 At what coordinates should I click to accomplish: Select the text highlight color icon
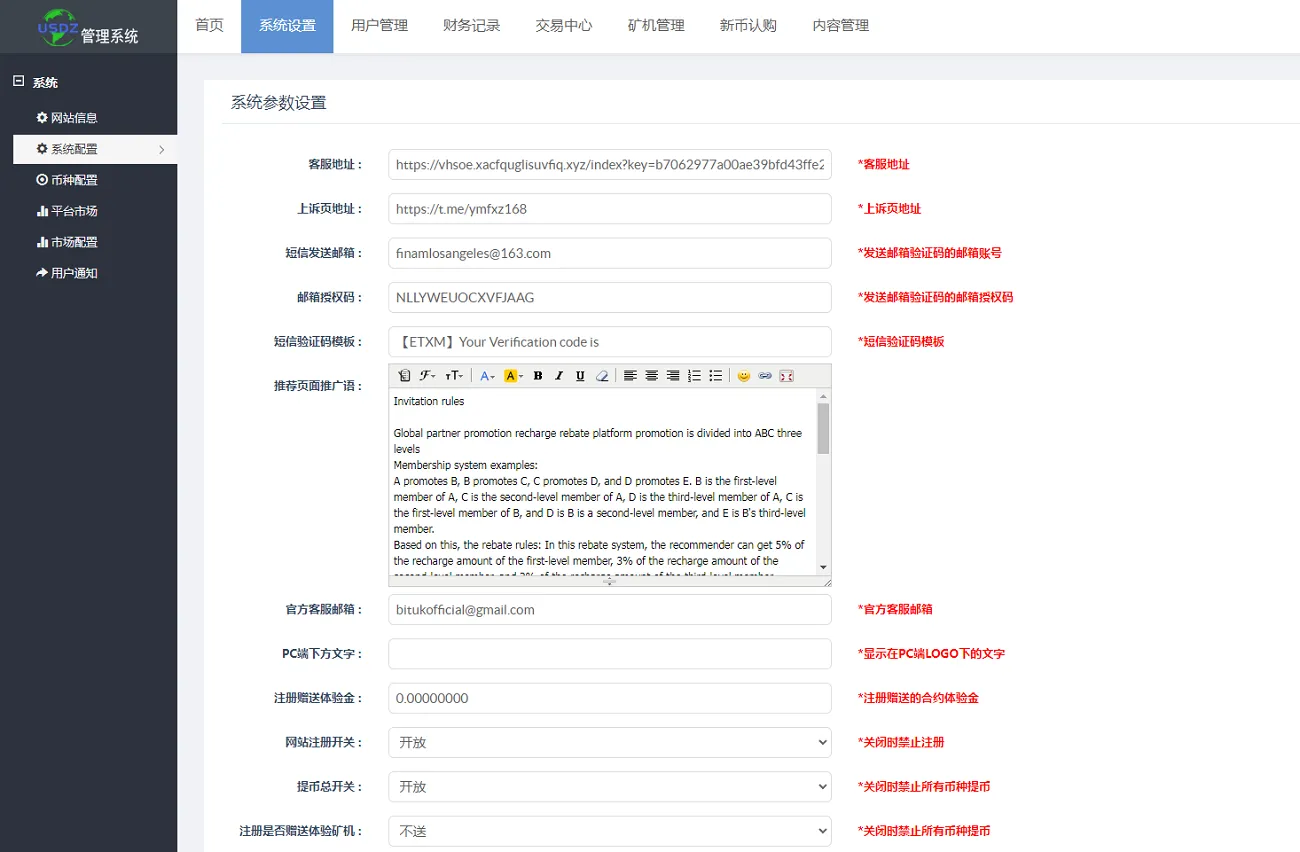(x=510, y=375)
